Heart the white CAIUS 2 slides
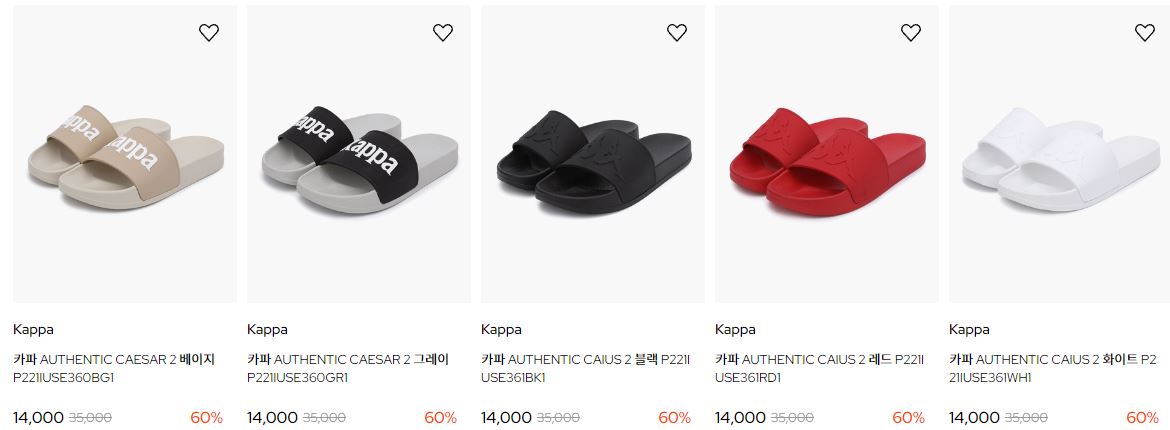This screenshot has width=1170, height=430. [x=1145, y=32]
